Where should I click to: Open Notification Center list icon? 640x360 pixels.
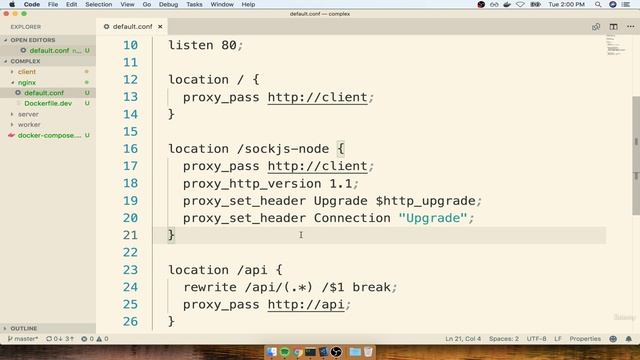point(626,4)
